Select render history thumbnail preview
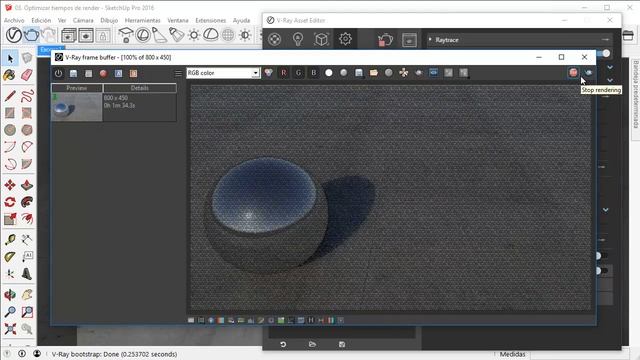 (x=77, y=107)
